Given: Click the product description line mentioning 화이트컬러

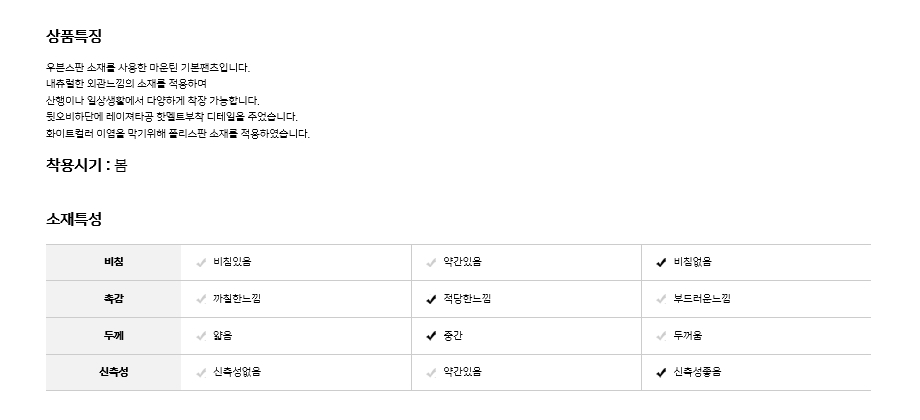Looking at the screenshot, I should (x=178, y=133).
